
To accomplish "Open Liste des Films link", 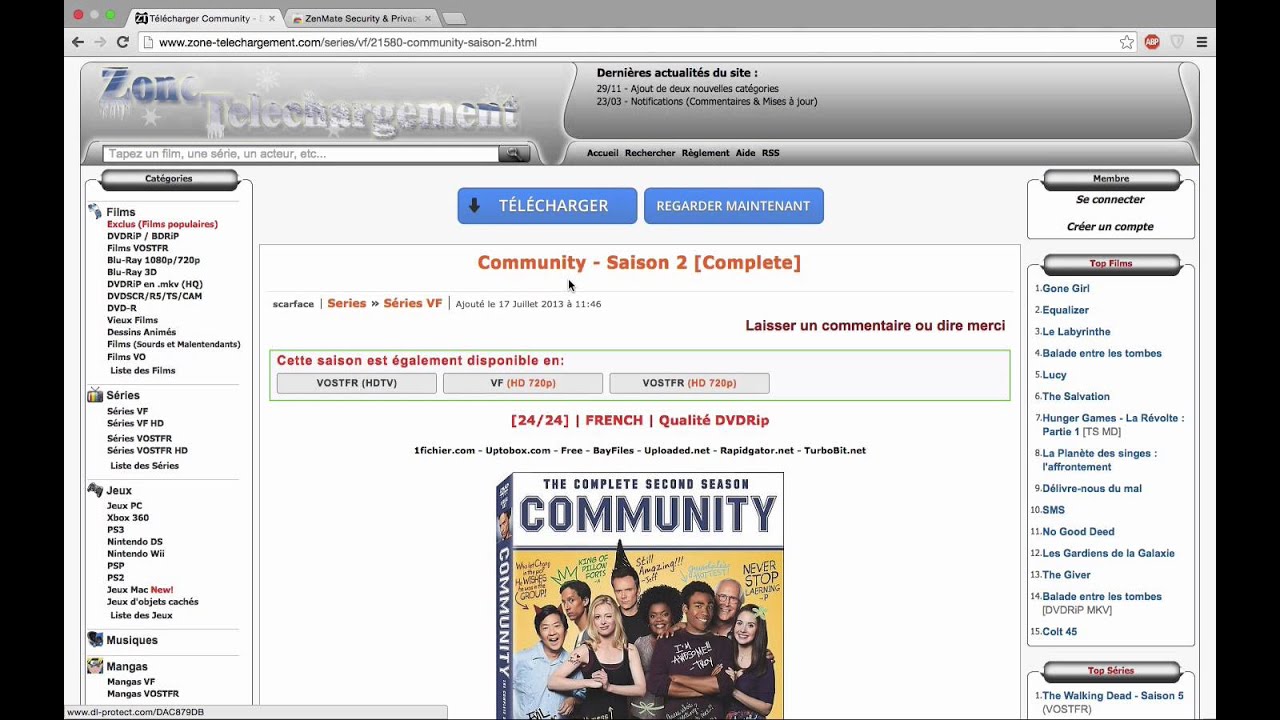I will [142, 370].
